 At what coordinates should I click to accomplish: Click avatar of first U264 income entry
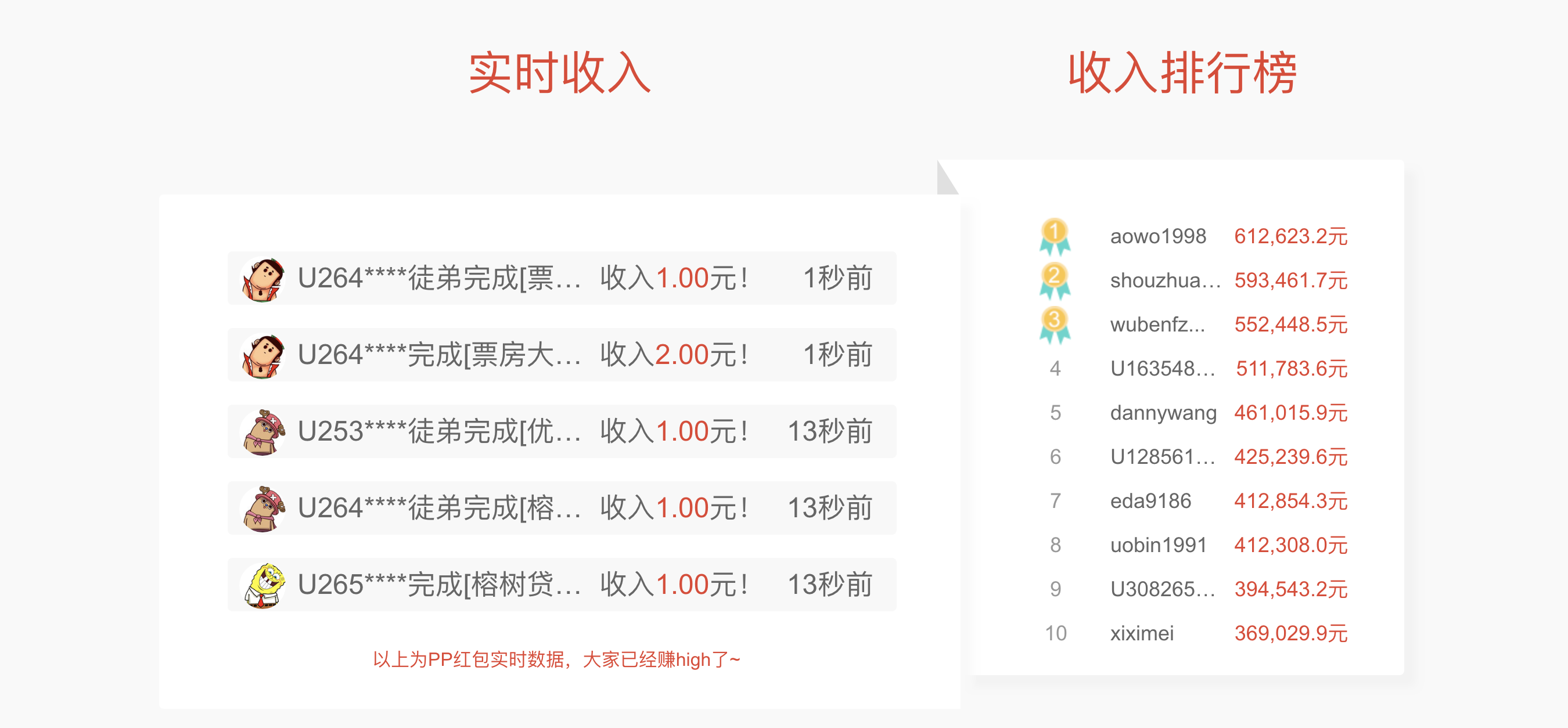tap(263, 279)
